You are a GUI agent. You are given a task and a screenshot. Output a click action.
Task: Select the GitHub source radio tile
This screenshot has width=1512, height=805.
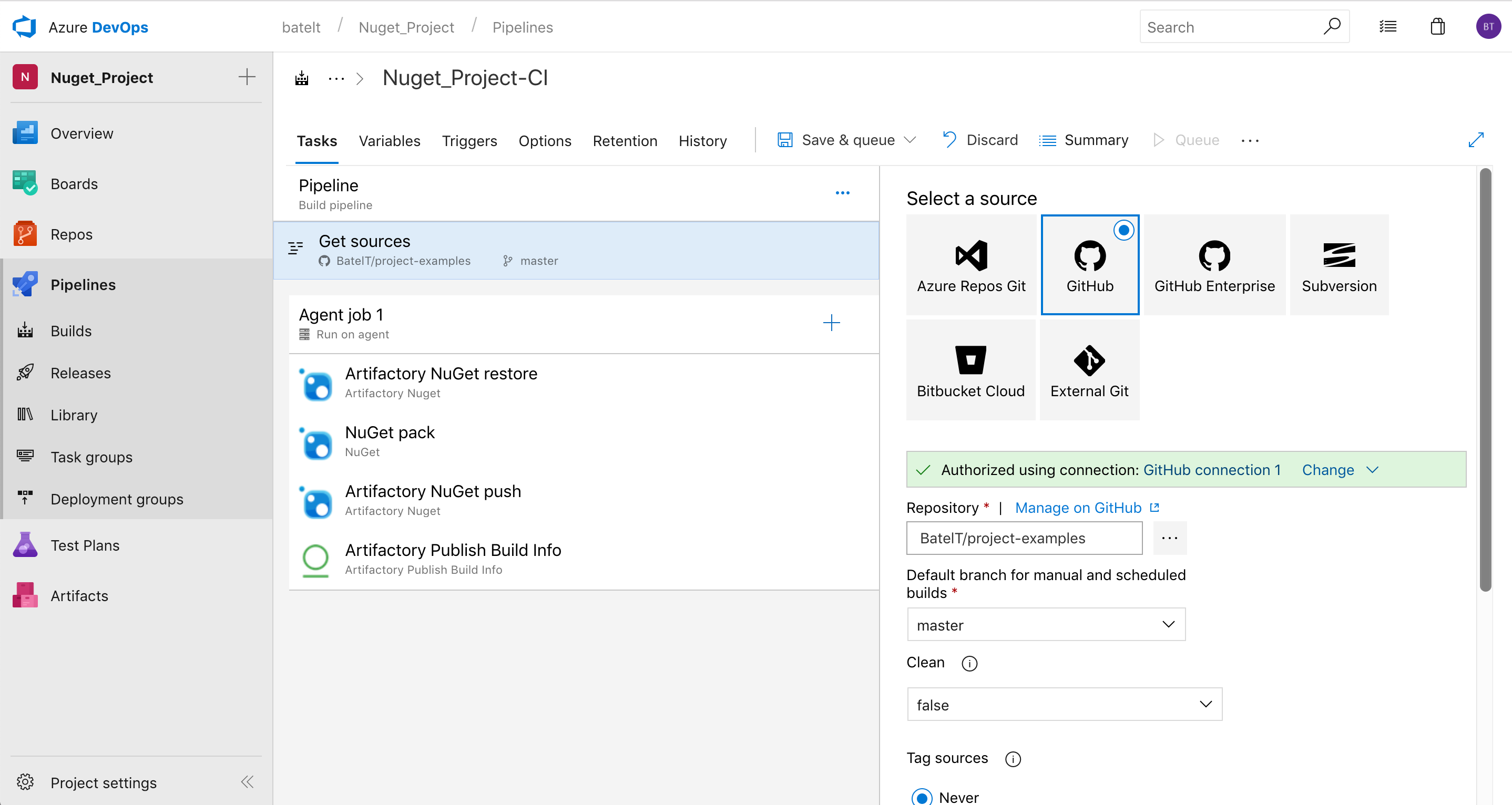(x=1089, y=265)
